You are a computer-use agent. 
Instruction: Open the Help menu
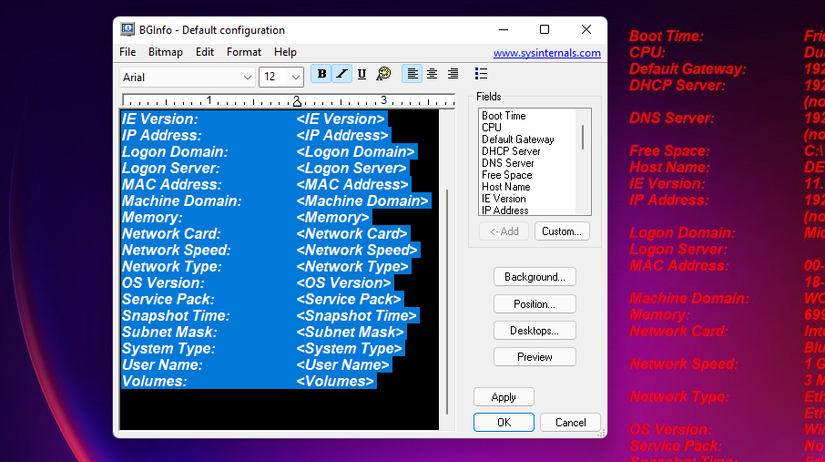[285, 52]
